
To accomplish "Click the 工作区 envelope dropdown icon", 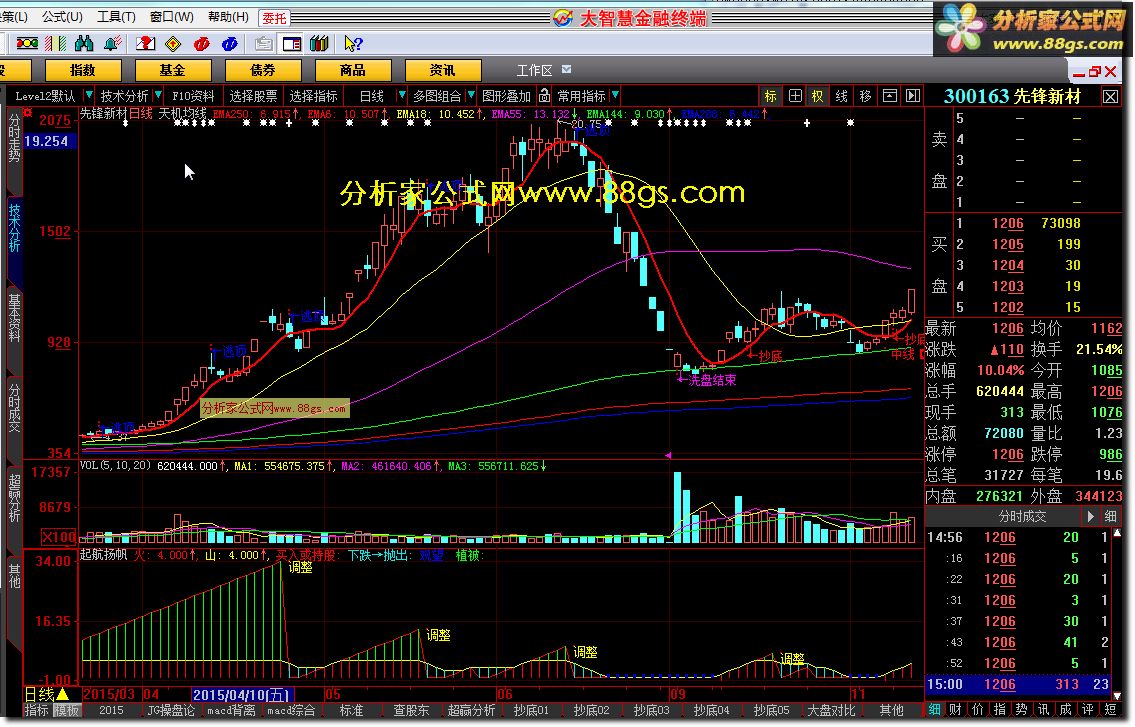I will (x=567, y=70).
